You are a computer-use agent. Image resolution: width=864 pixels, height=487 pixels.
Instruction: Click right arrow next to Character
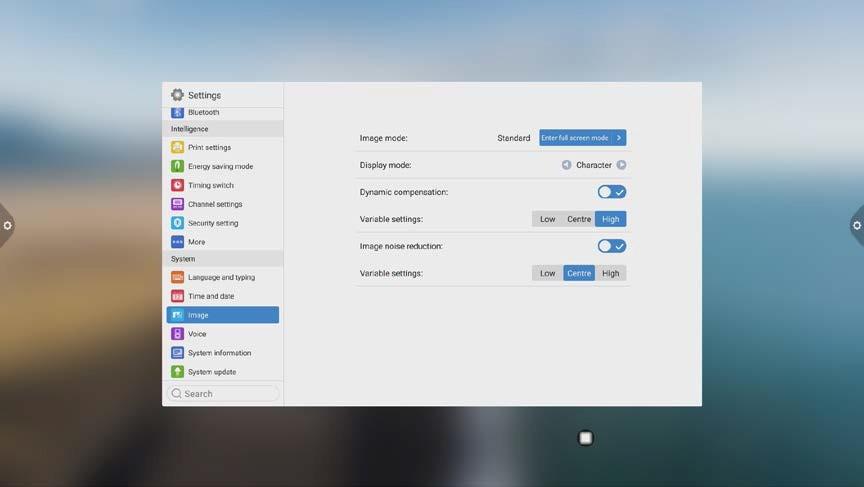[x=621, y=165]
